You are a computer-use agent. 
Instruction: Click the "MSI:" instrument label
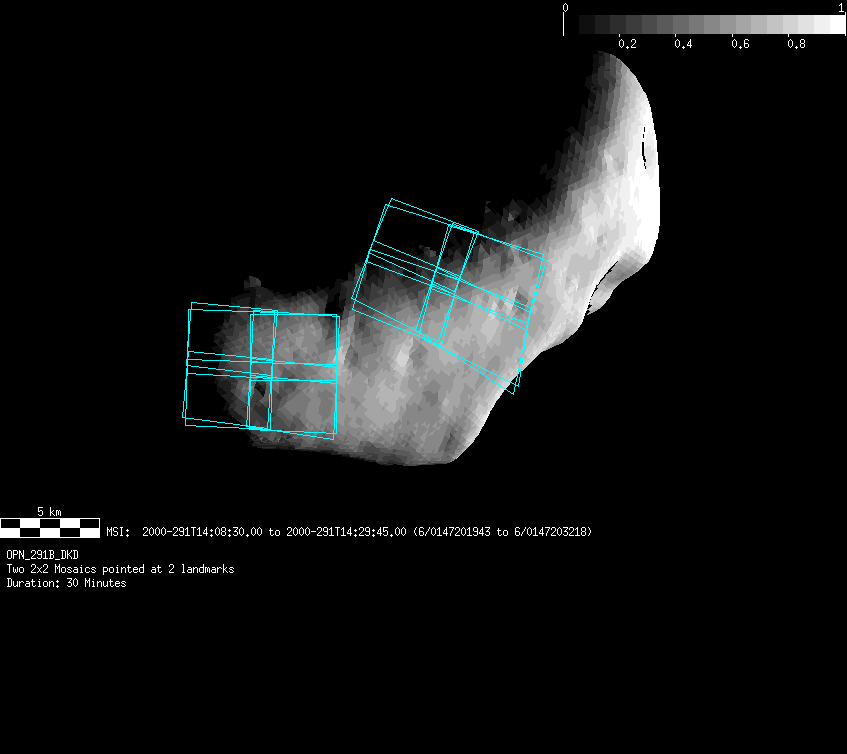point(118,532)
